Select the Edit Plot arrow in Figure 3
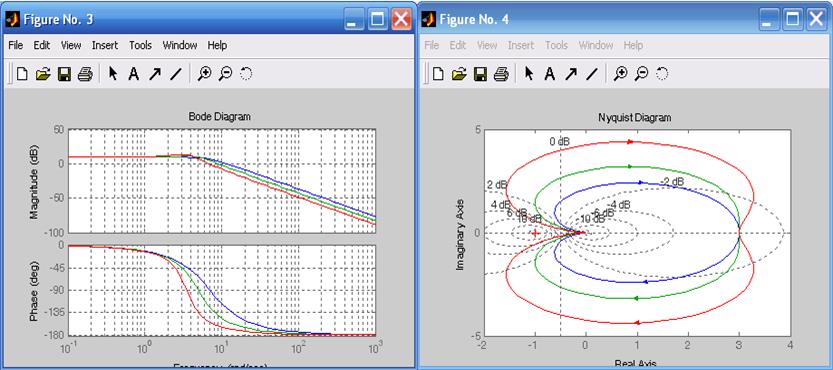 (x=112, y=74)
